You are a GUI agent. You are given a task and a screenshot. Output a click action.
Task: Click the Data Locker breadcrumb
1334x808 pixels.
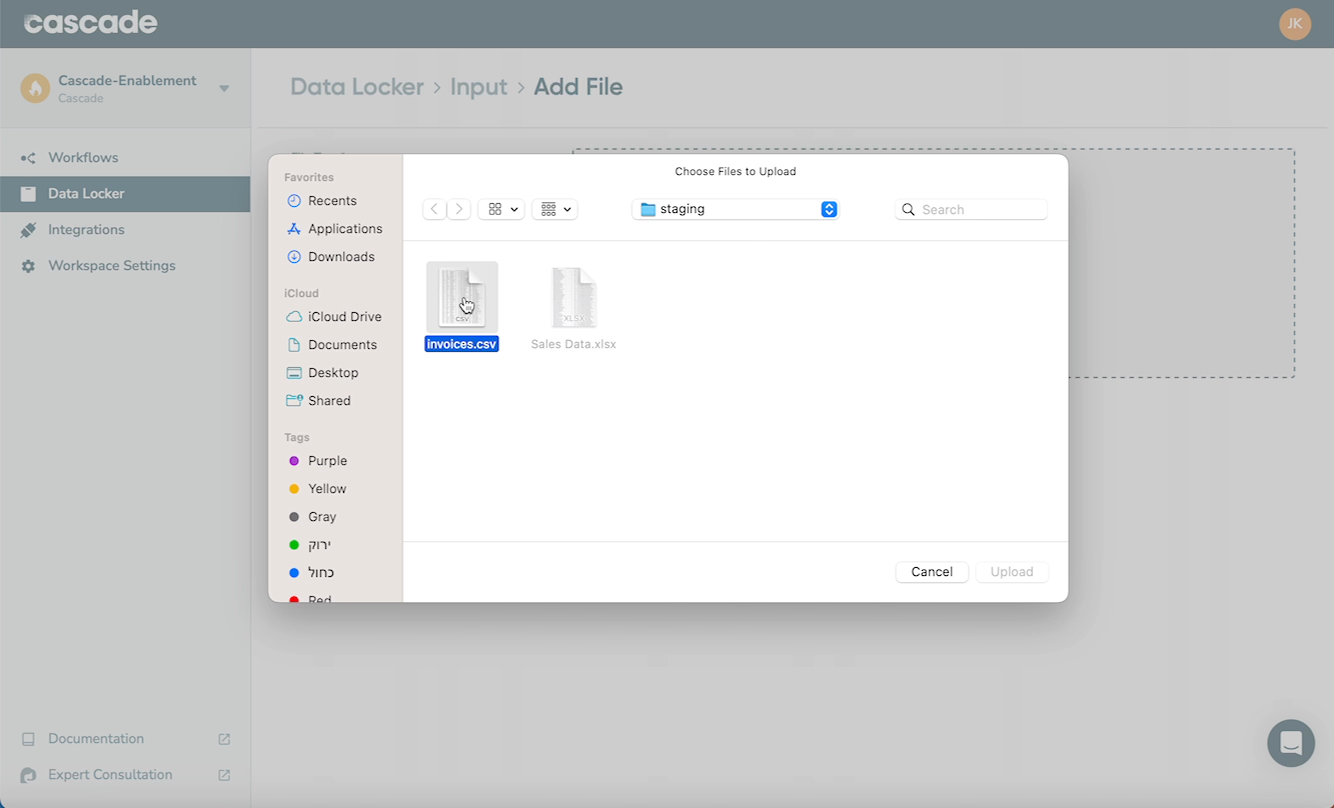coord(357,87)
